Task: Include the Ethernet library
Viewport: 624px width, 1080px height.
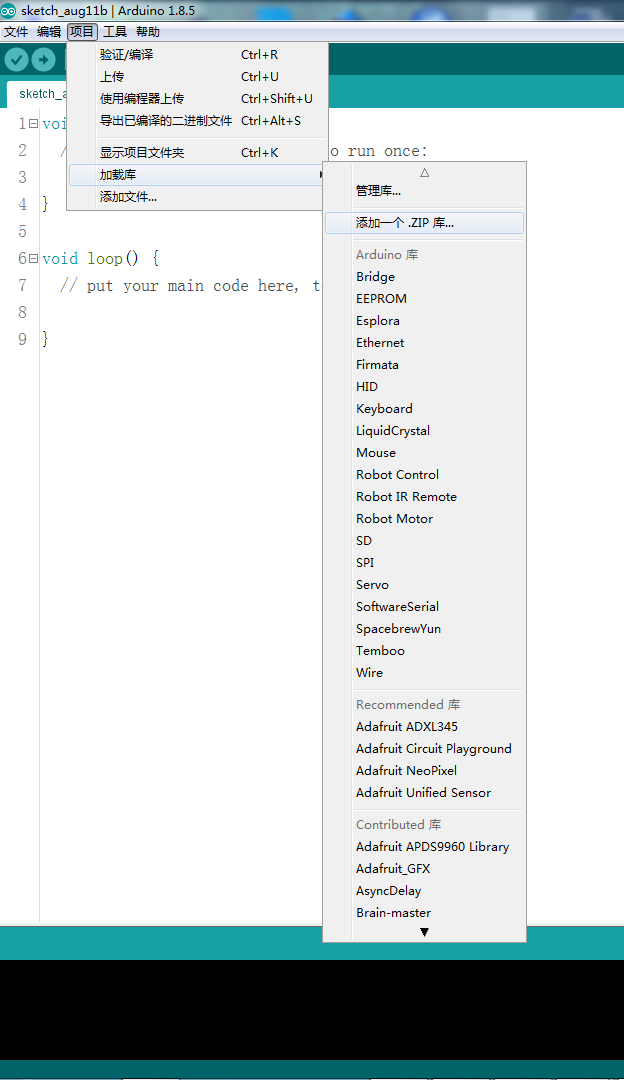Action: tap(424, 343)
